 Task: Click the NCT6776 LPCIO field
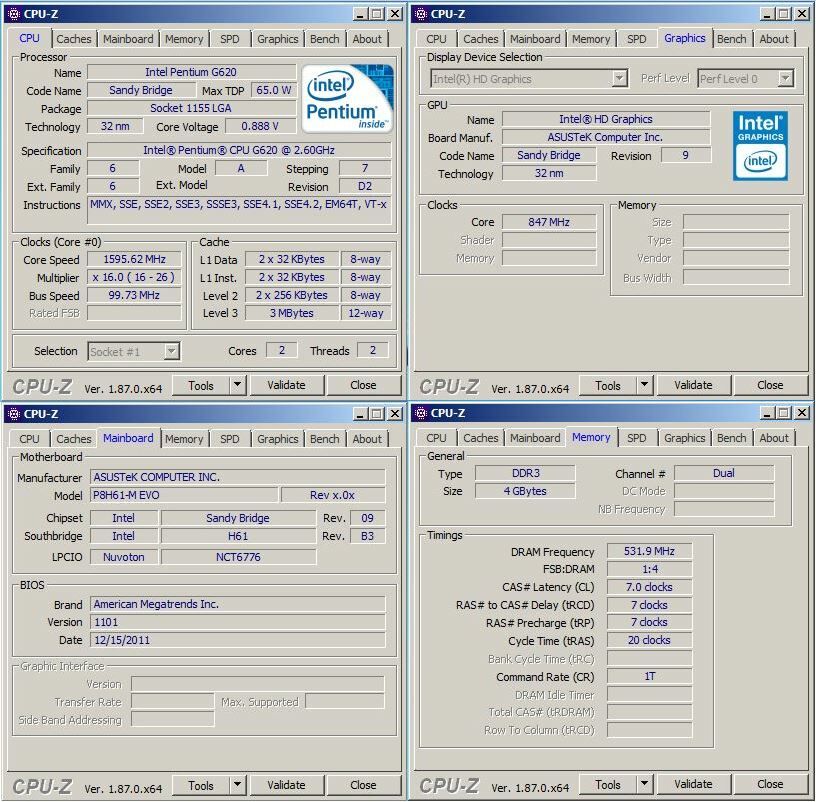[x=238, y=557]
